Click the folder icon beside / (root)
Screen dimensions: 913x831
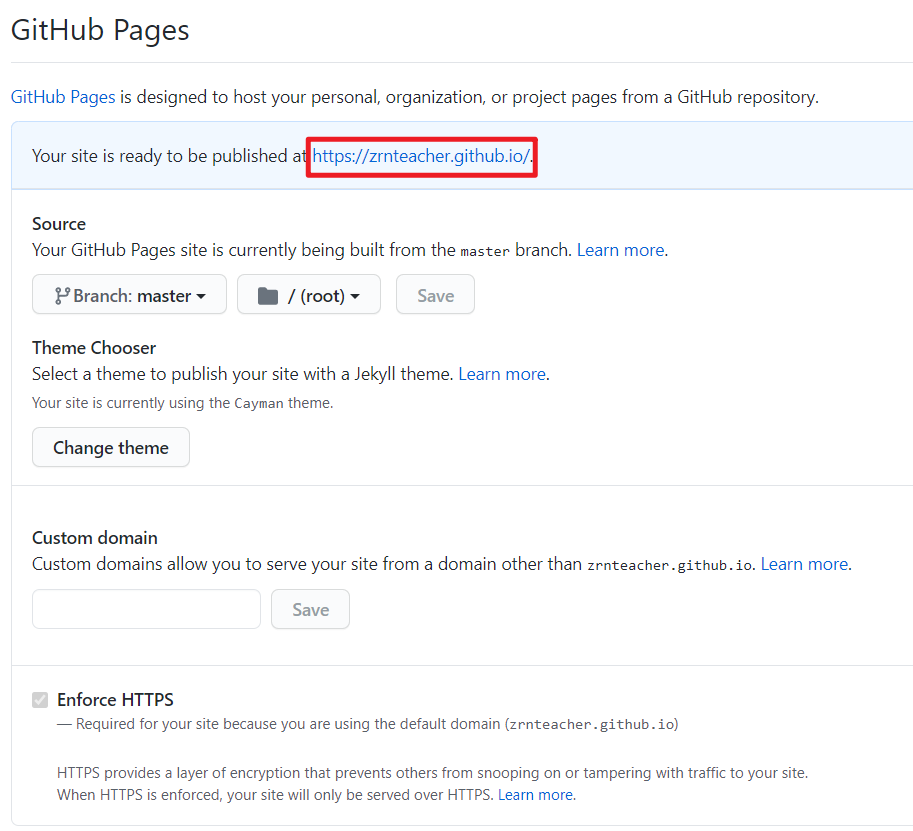pos(267,296)
